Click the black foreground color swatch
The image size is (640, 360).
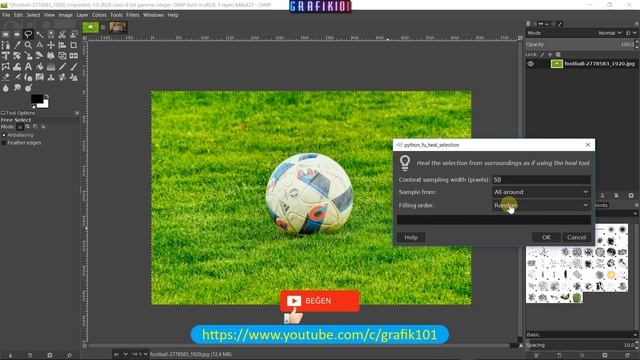tap(37, 98)
